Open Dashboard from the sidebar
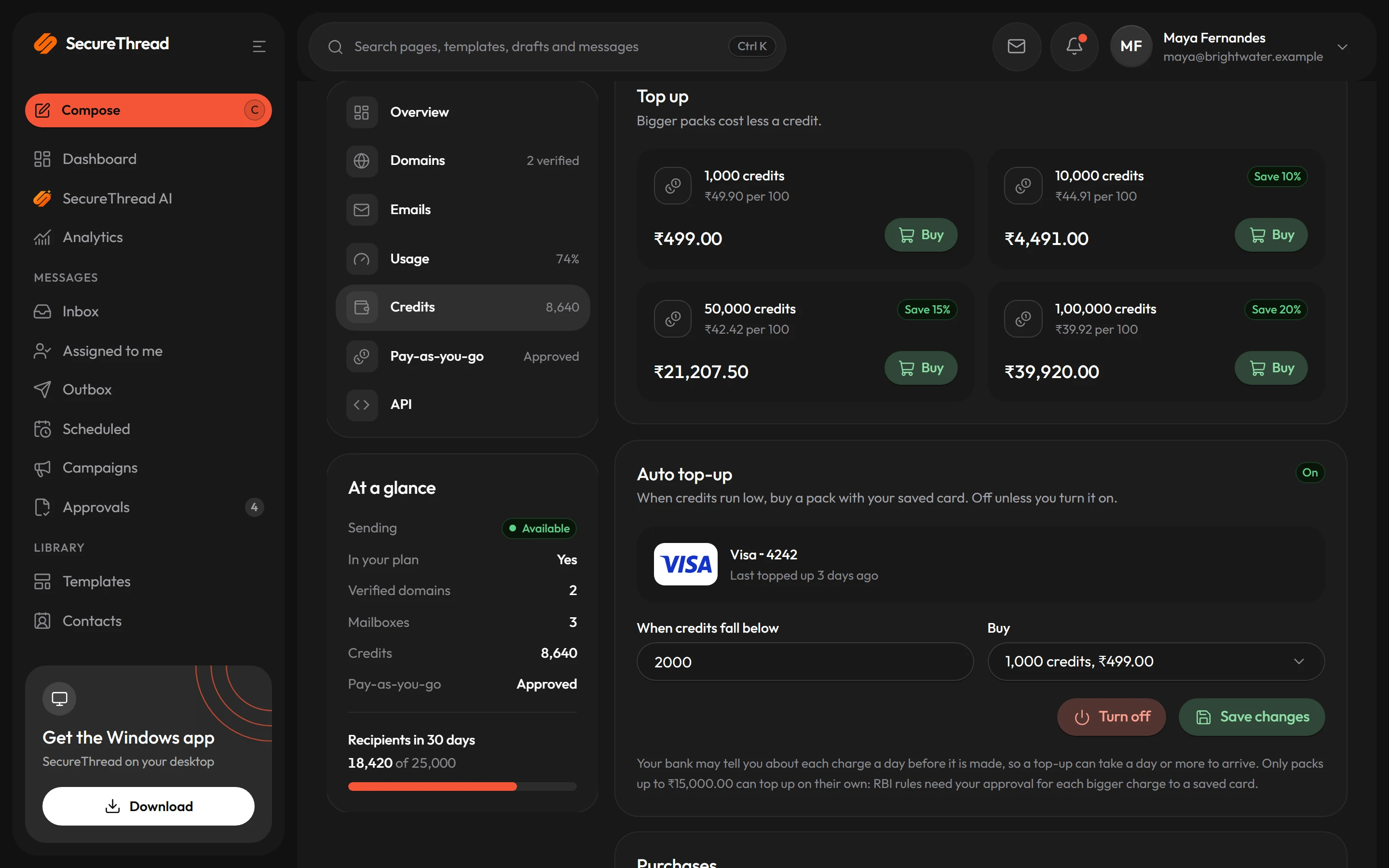1389x868 pixels. pyautogui.click(x=148, y=159)
